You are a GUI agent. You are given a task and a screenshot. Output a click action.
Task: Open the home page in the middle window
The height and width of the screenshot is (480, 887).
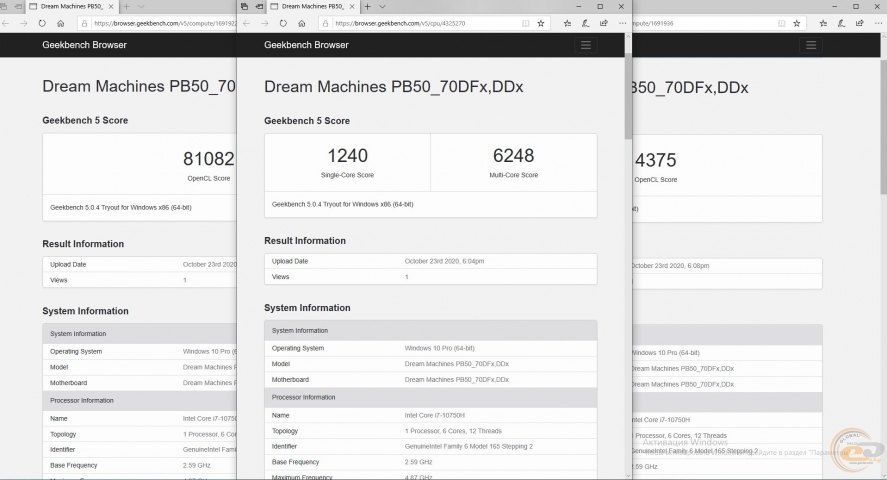pyautogui.click(x=302, y=23)
